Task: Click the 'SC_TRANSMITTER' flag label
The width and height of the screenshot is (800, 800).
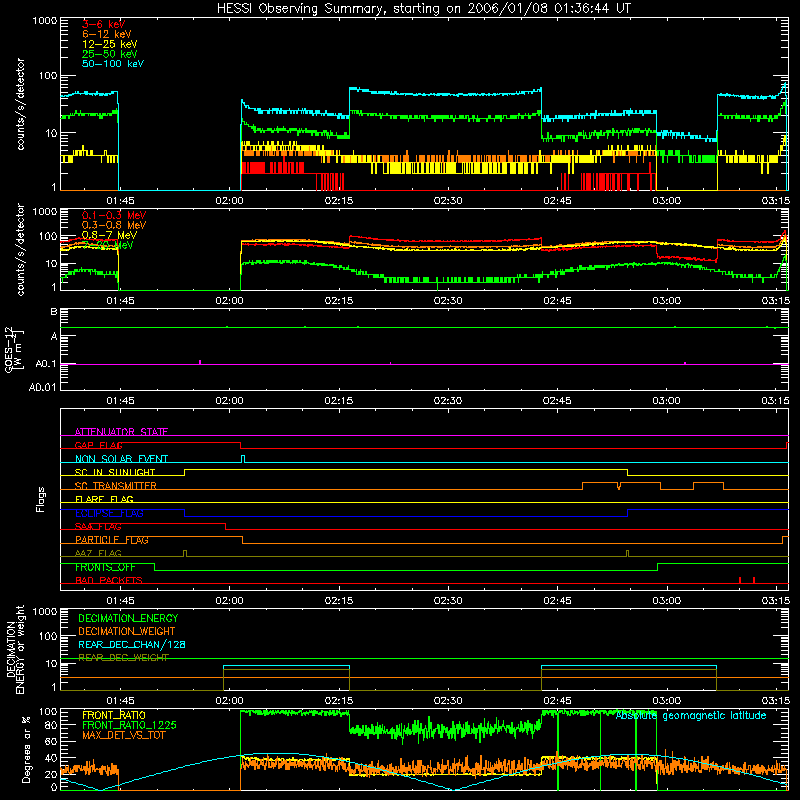Action: point(116,486)
